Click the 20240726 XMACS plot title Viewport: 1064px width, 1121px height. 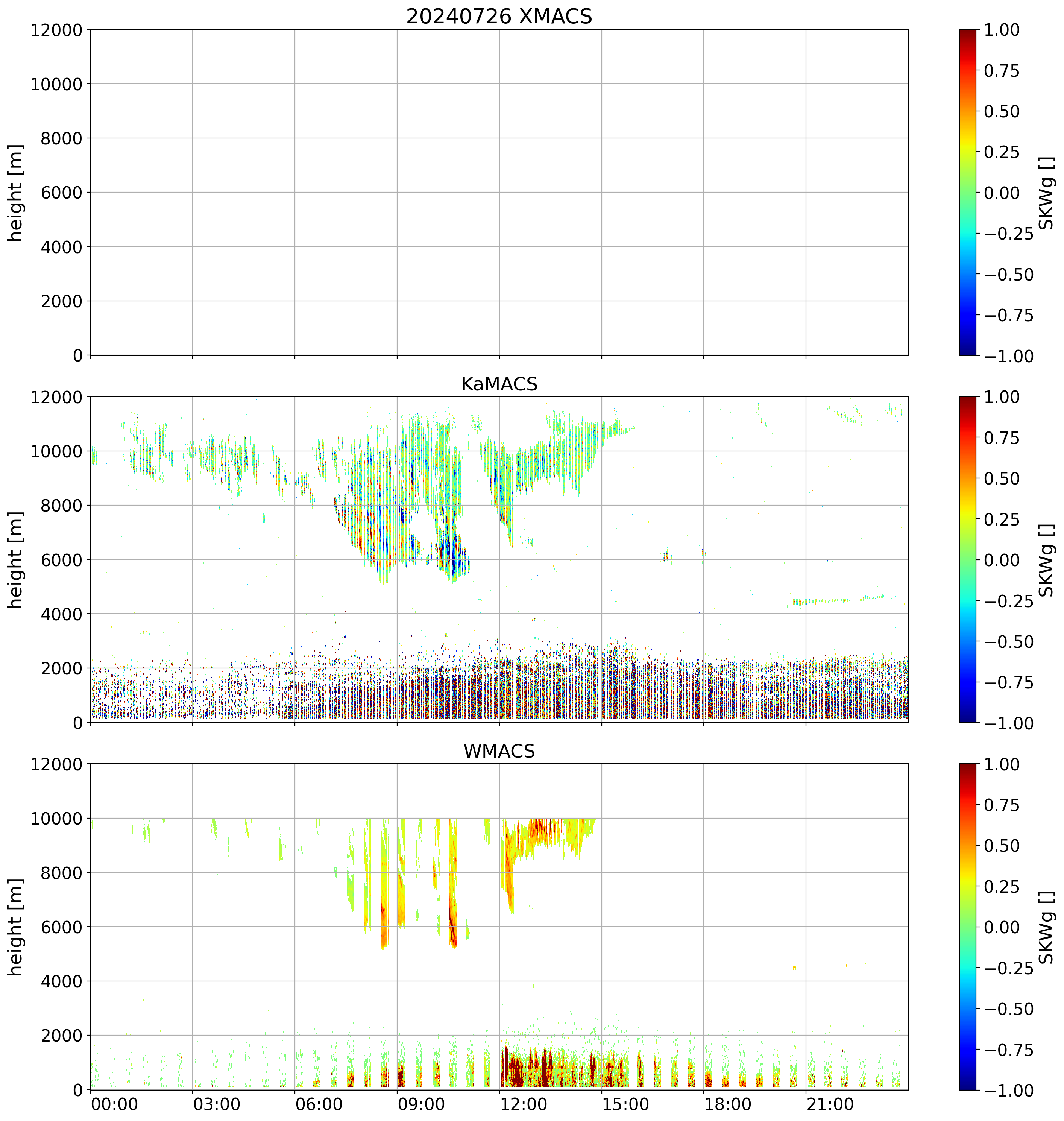(x=499, y=17)
